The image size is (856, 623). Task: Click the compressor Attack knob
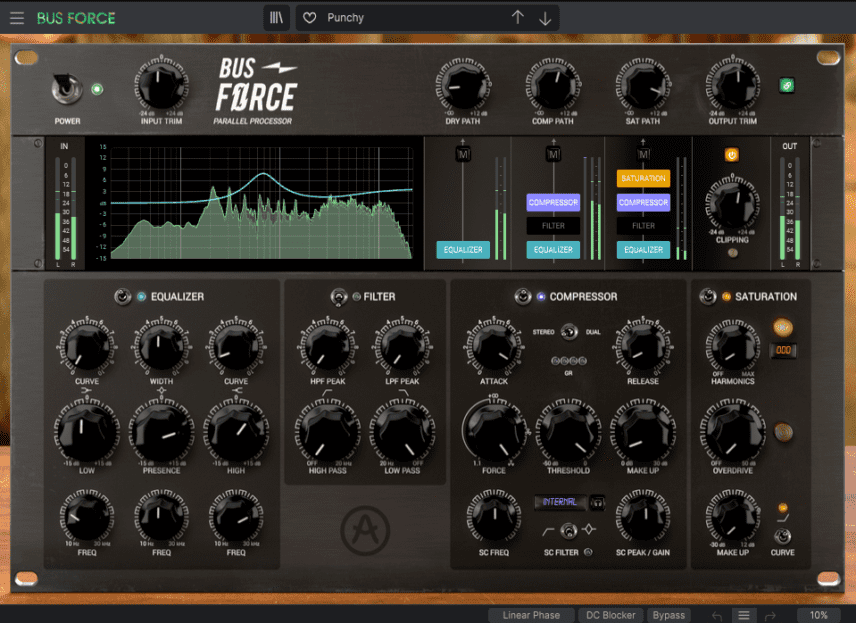click(x=494, y=346)
